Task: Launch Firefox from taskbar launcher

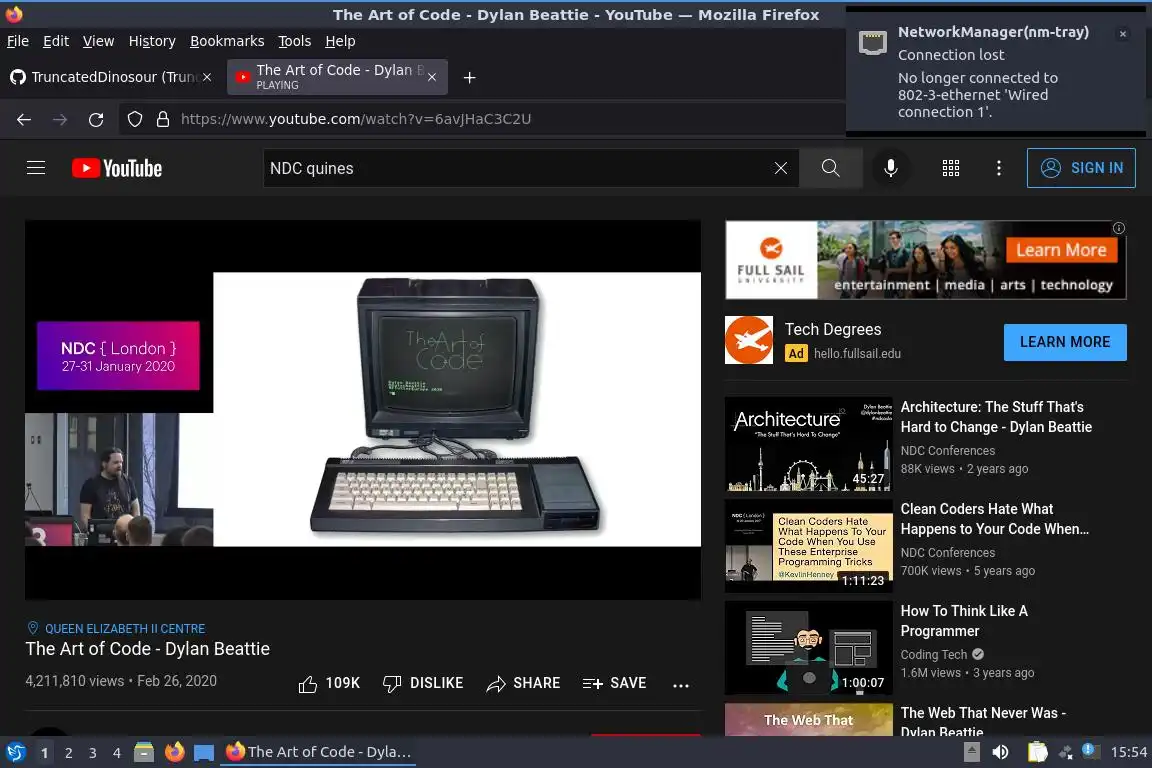Action: [174, 752]
